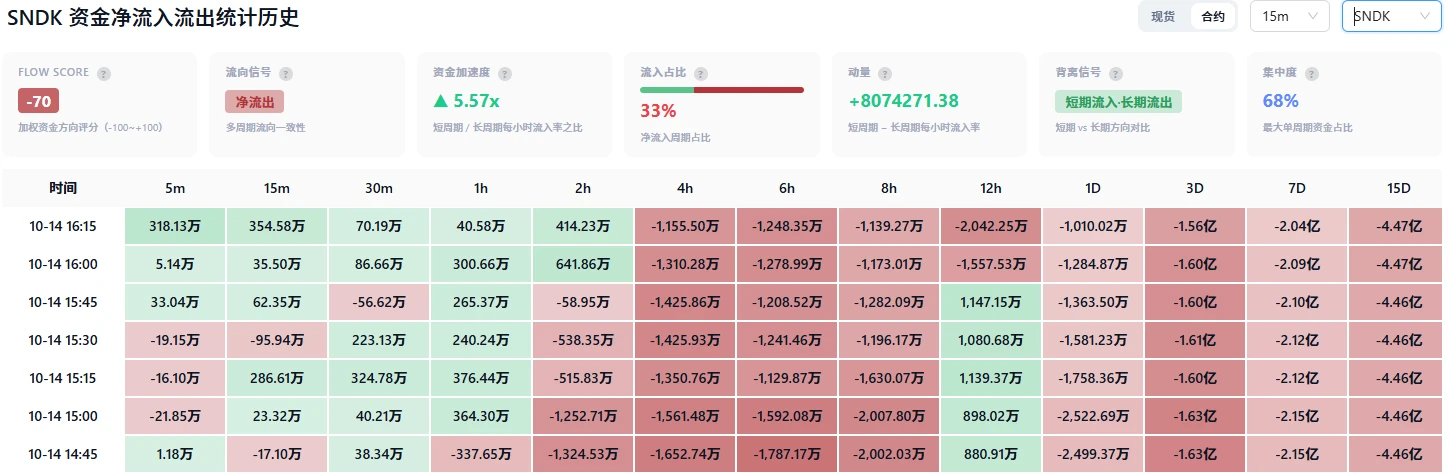Image resolution: width=1448 pixels, height=474 pixels.
Task: Select the 5m column header
Action: point(175,188)
